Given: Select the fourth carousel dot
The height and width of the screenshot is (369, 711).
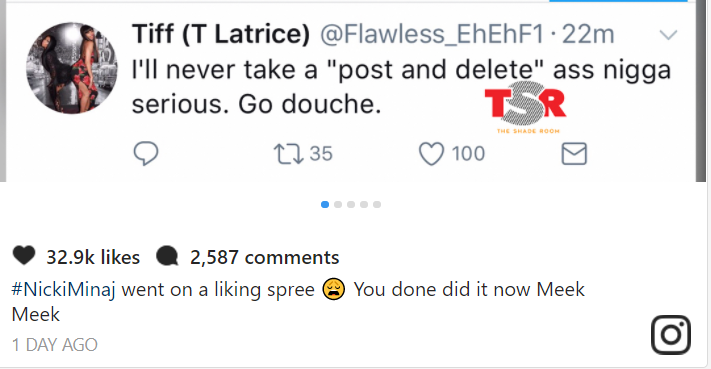Looking at the screenshot, I should point(364,204).
